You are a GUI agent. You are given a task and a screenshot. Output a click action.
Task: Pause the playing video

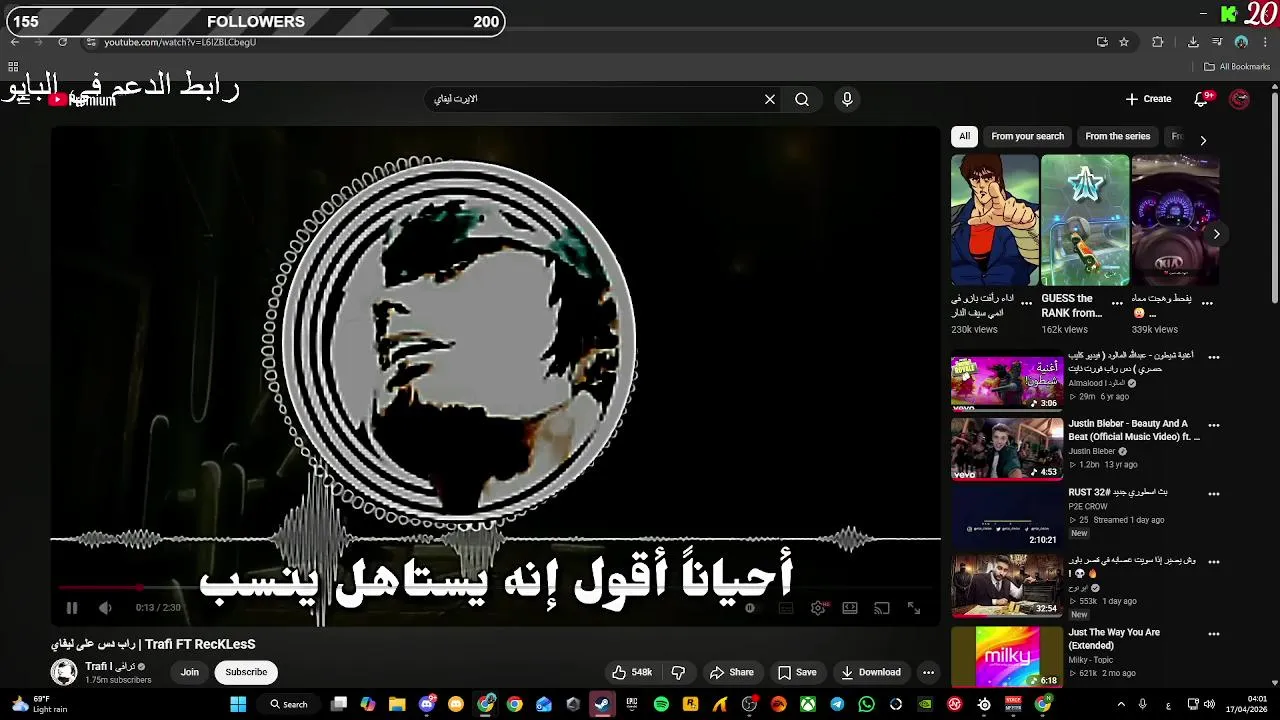72,608
